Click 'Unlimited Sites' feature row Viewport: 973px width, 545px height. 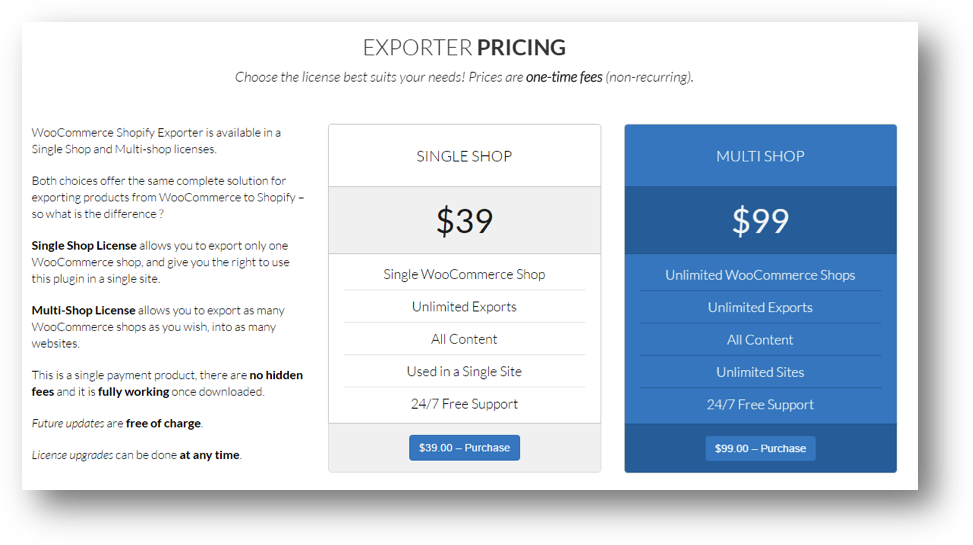pos(760,372)
